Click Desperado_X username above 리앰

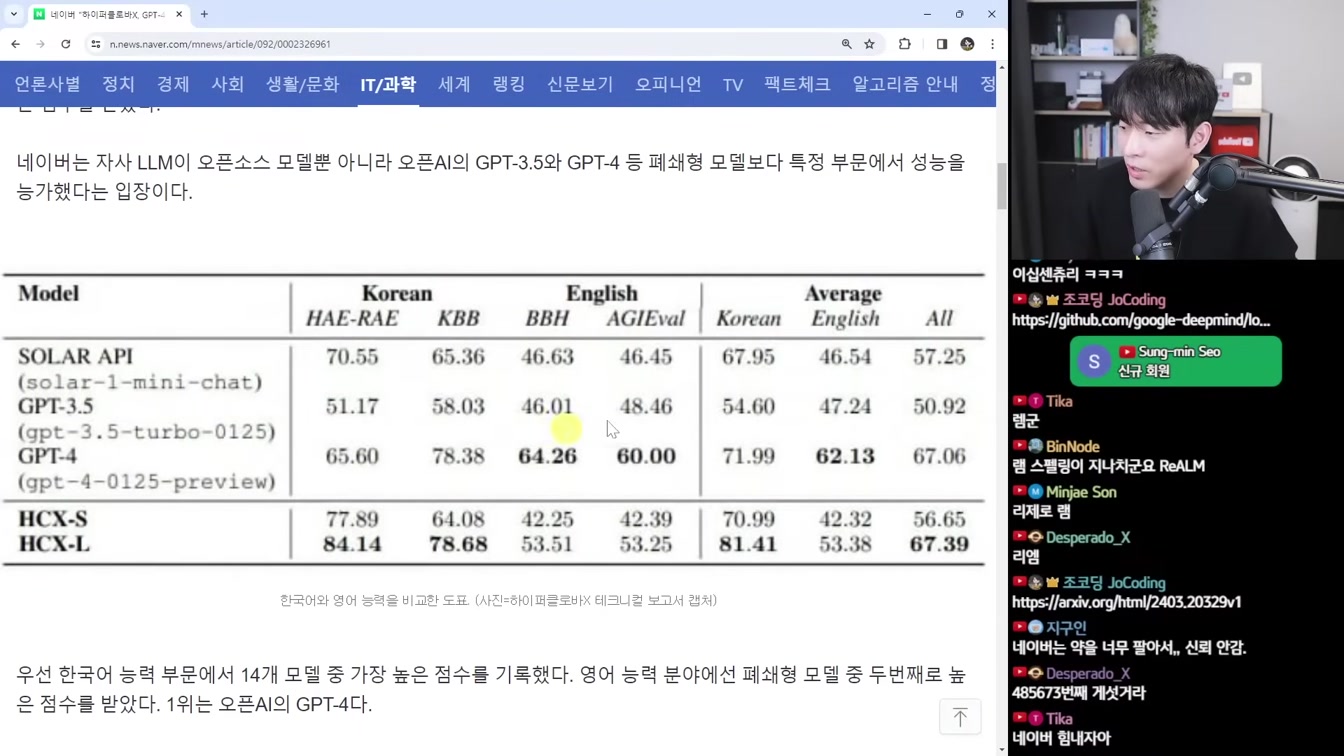click(1088, 538)
